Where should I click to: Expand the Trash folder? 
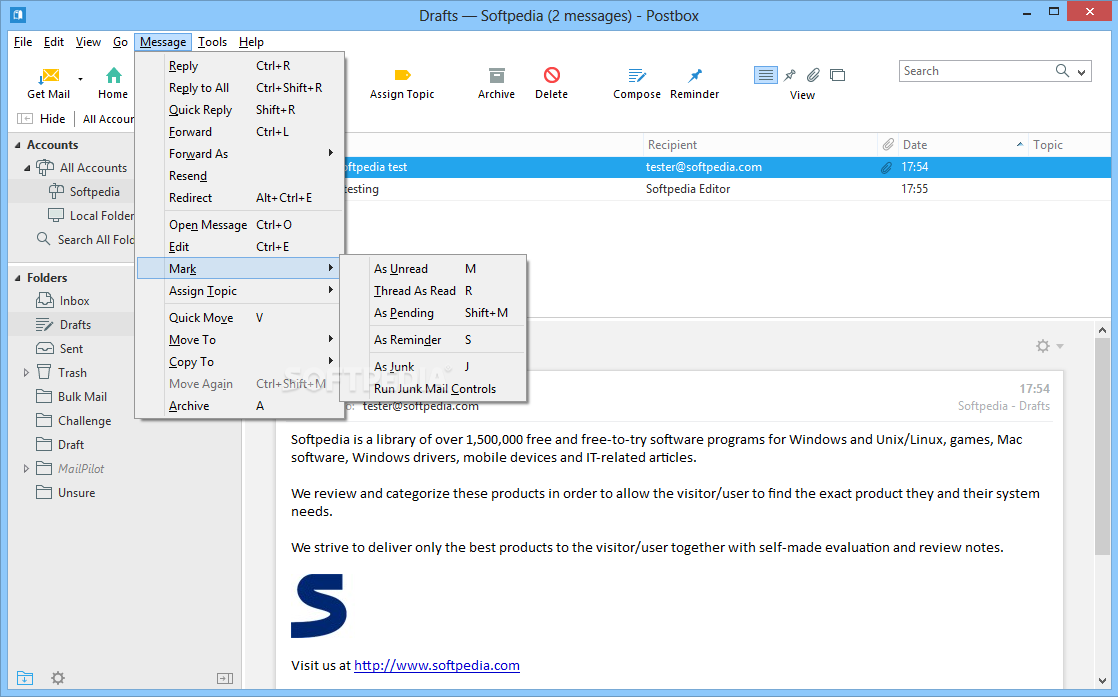pyautogui.click(x=26, y=373)
